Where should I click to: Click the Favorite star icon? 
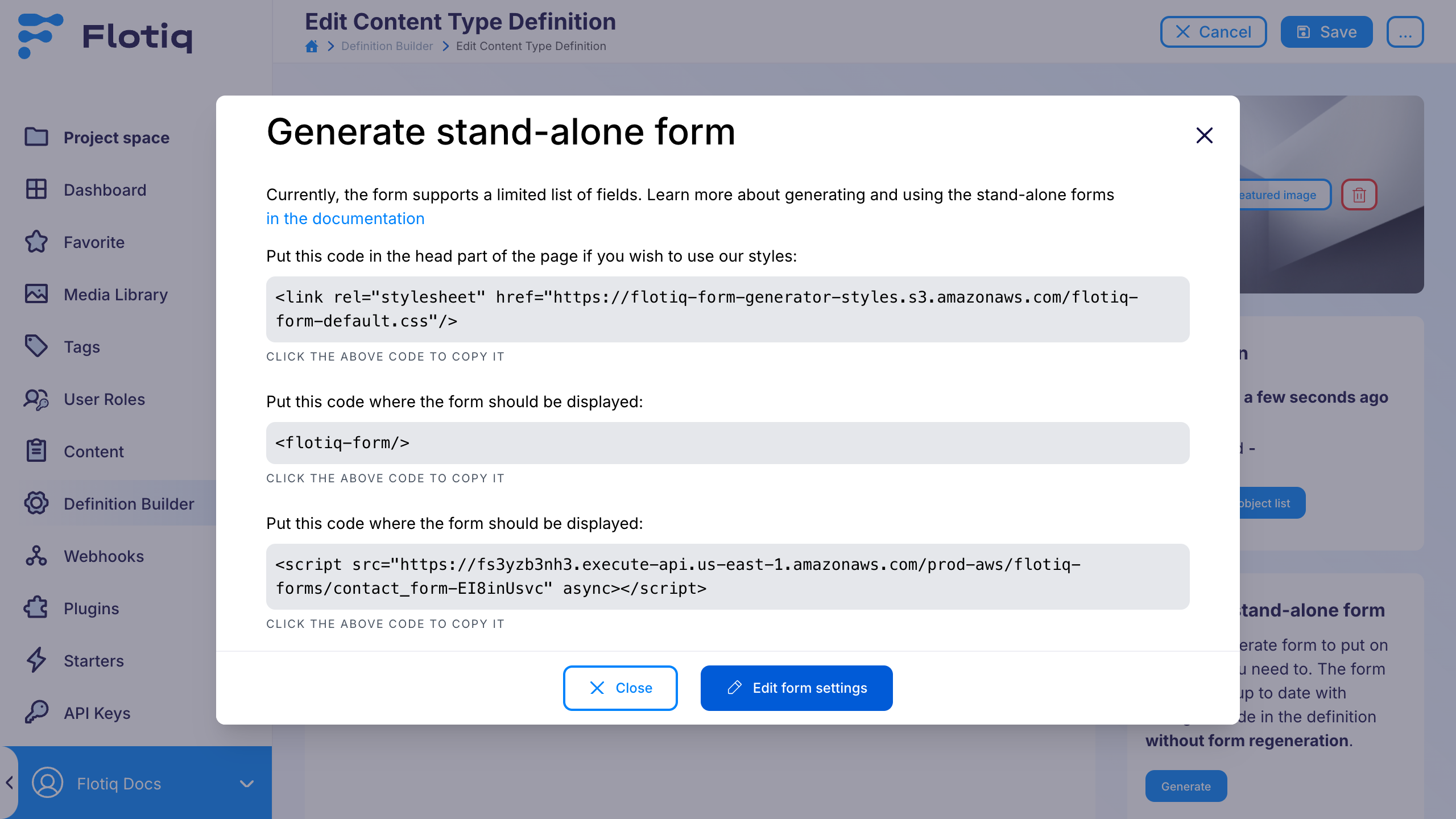[36, 242]
